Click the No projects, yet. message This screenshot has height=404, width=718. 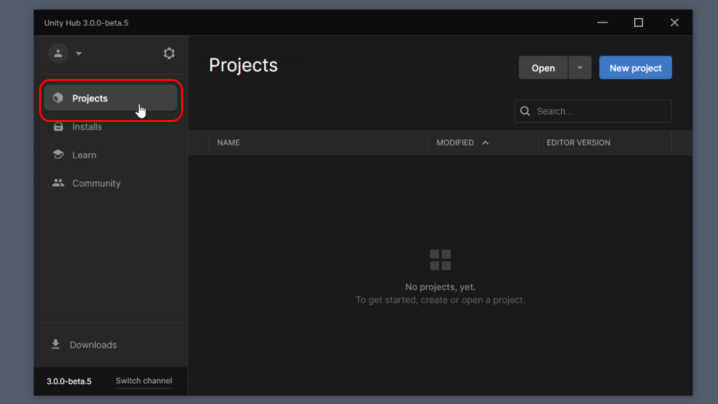point(440,287)
